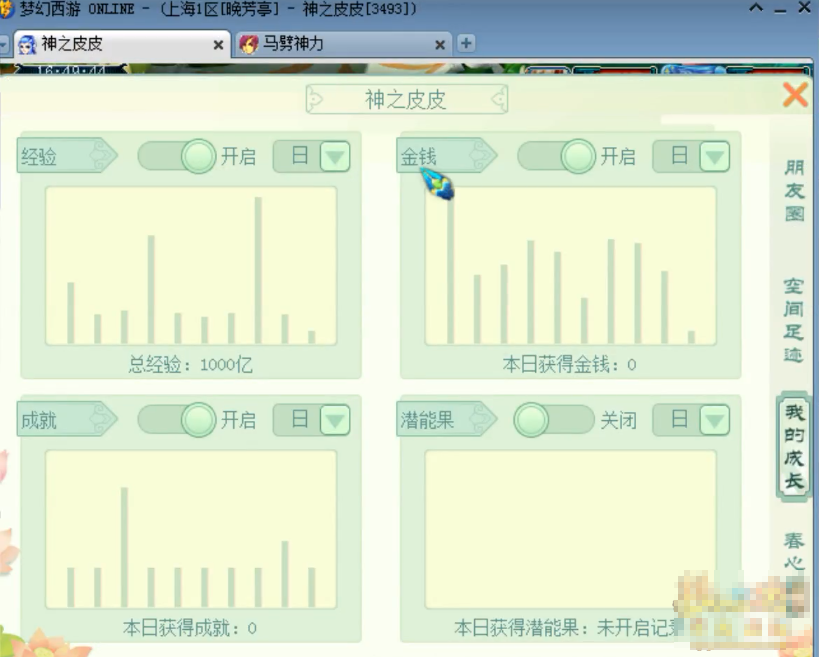The height and width of the screenshot is (657, 819).
Task: Click the 梦幻西游 app icon in title bar
Action: pyautogui.click(x=6, y=9)
